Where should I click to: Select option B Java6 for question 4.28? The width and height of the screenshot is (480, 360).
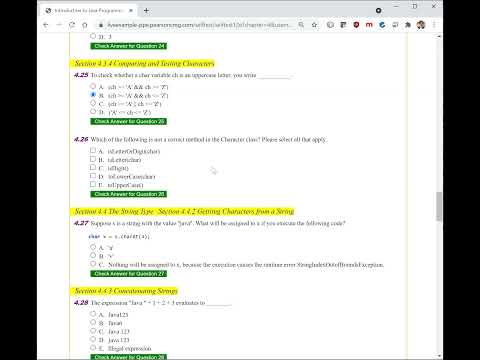coord(93,322)
